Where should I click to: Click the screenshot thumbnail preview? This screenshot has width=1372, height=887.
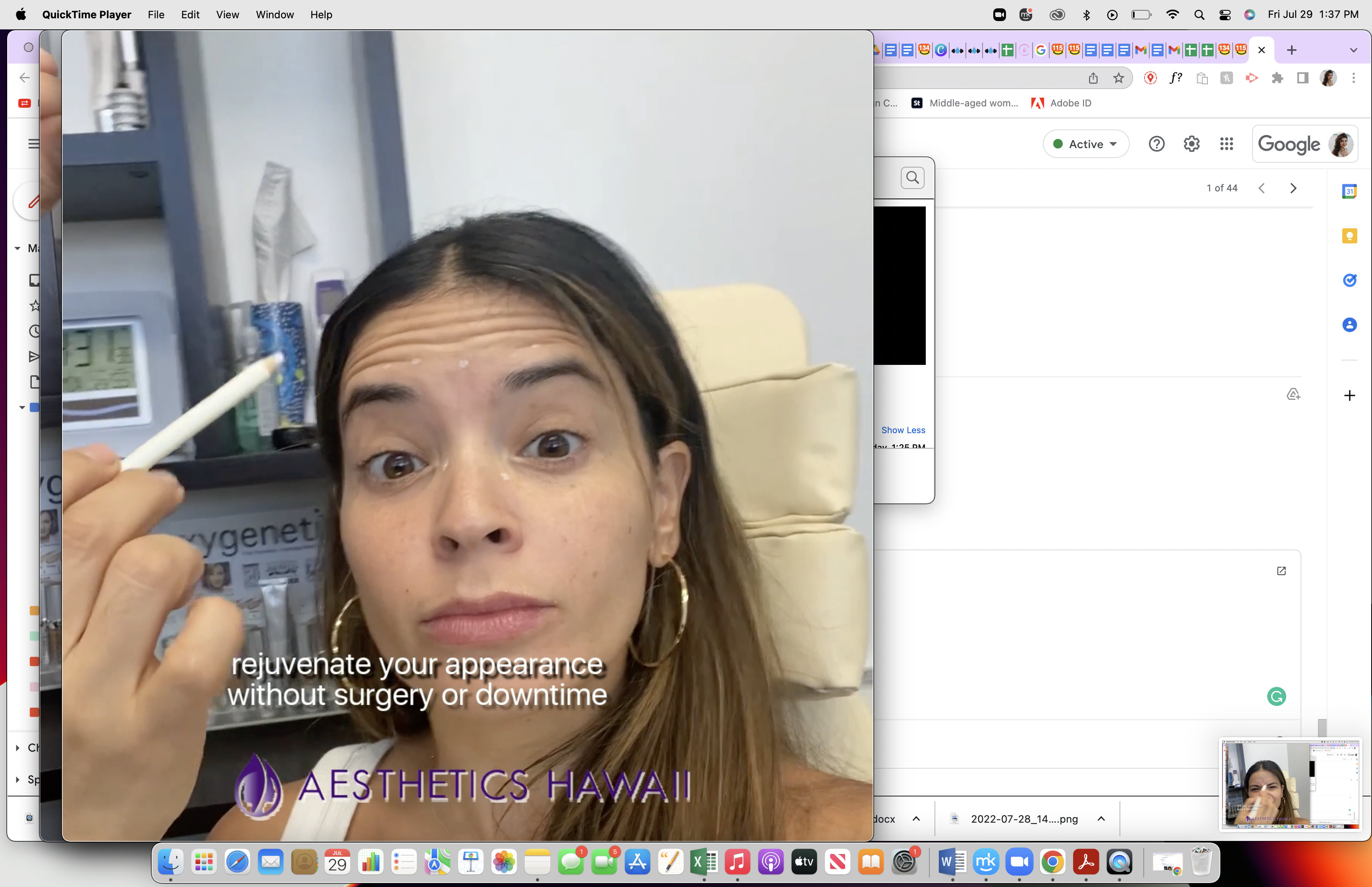(1290, 785)
